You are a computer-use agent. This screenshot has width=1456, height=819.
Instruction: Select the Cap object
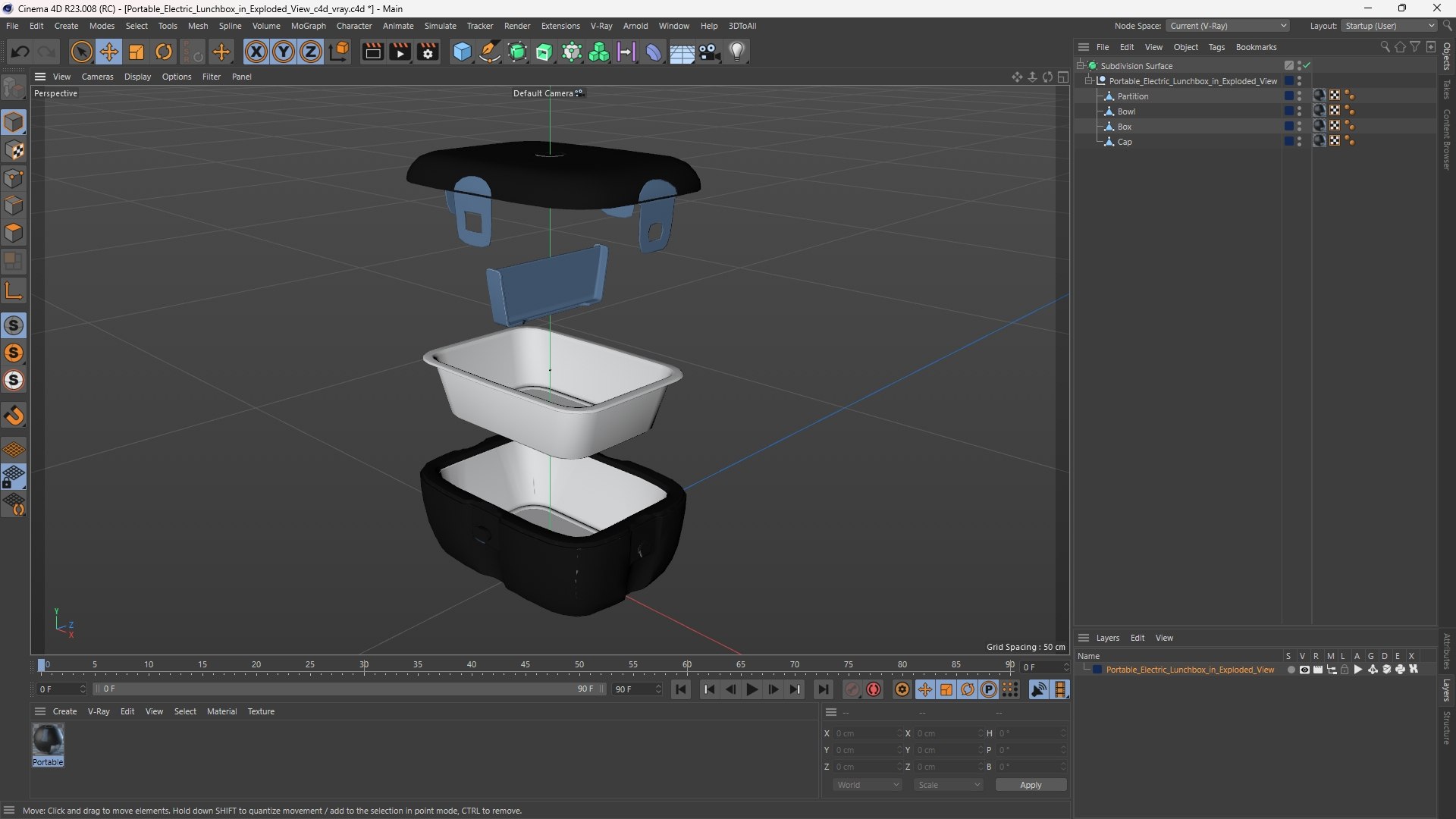point(1125,142)
